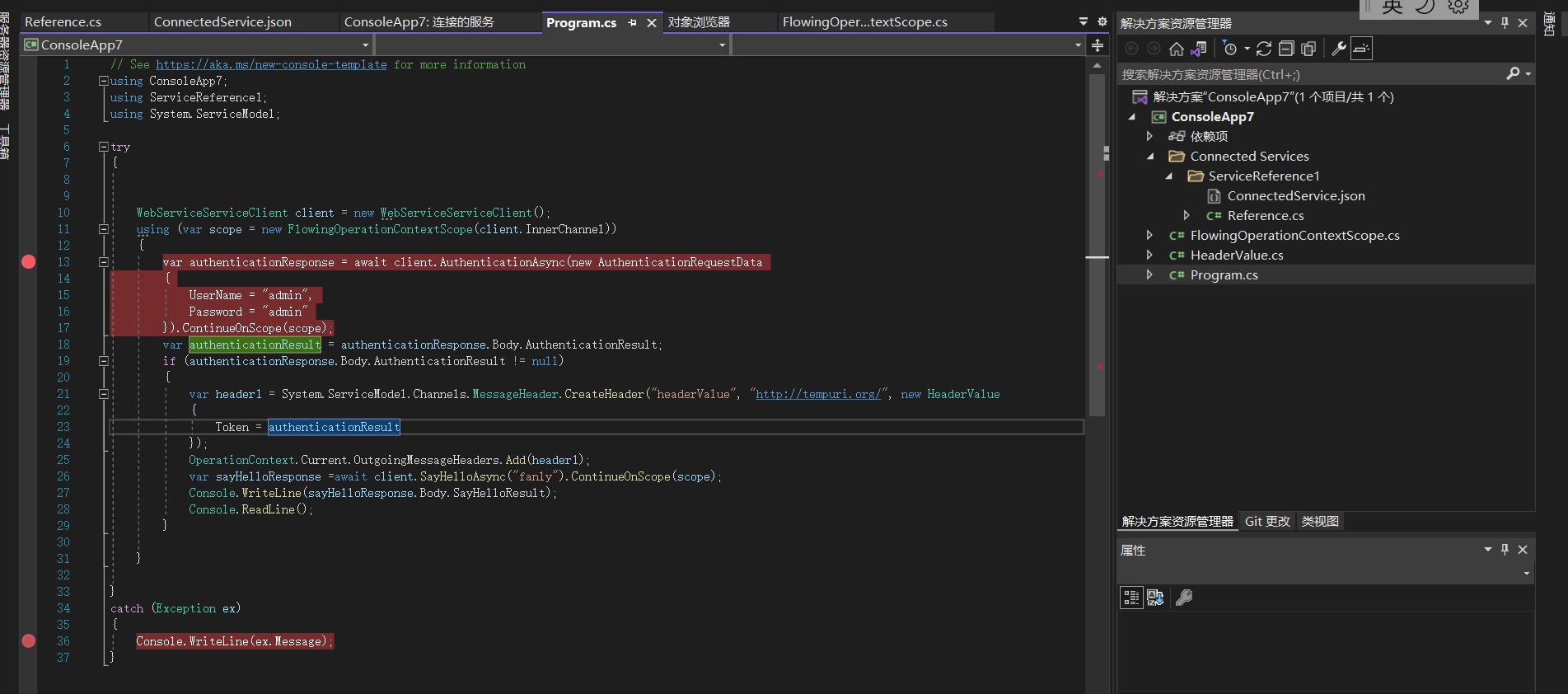1568x694 pixels.
Task: Select Program.cs in Solution Explorer tree
Action: [1224, 274]
